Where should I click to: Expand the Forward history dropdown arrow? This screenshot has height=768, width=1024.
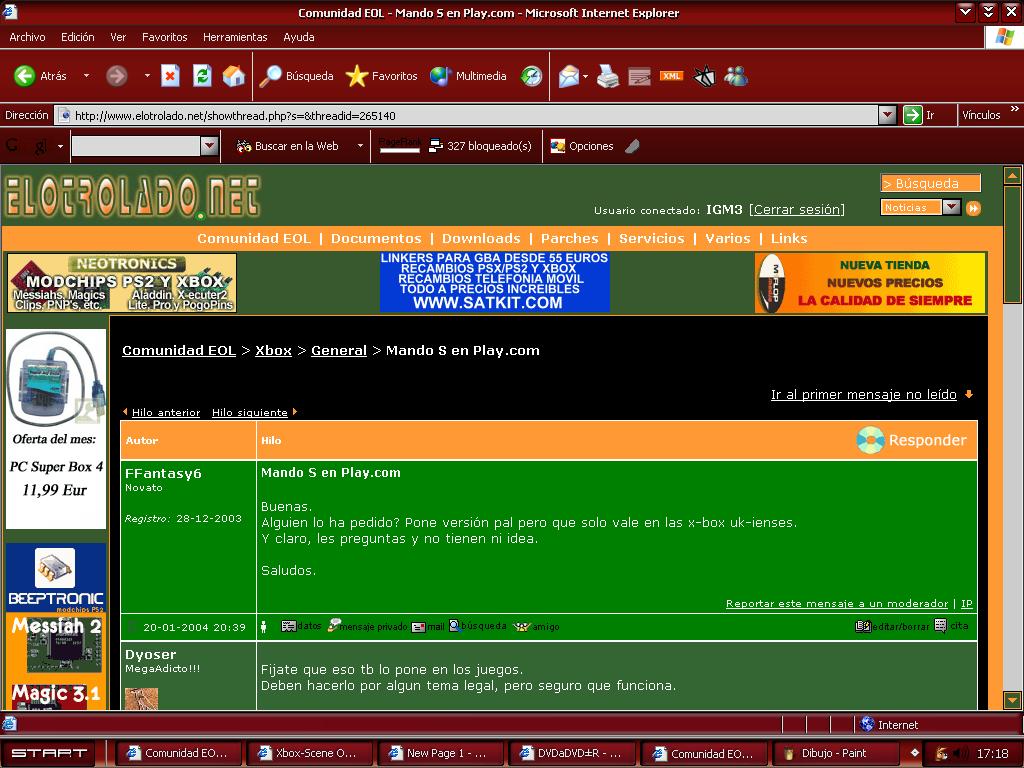coord(147,76)
